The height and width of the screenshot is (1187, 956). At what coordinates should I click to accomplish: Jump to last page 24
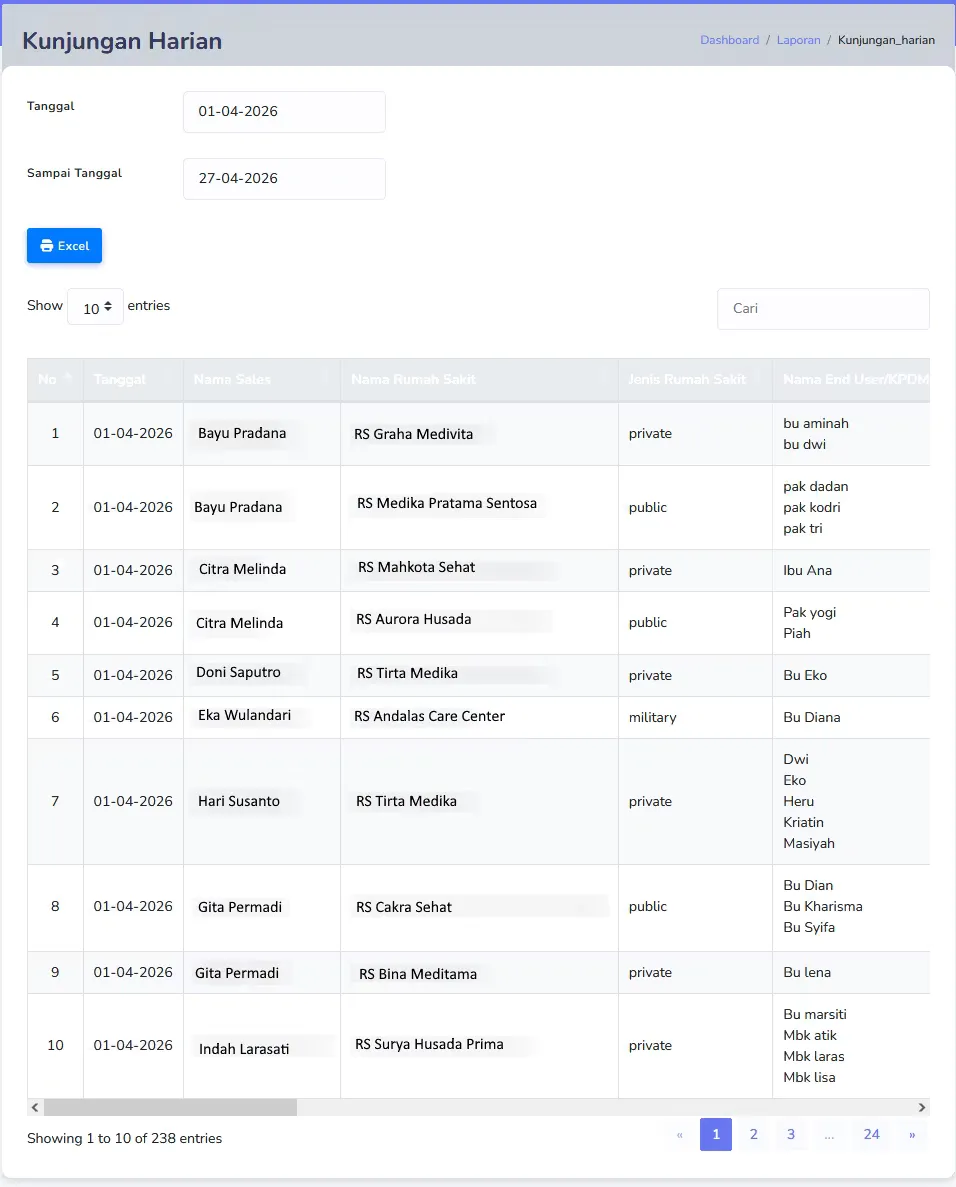coord(872,1134)
